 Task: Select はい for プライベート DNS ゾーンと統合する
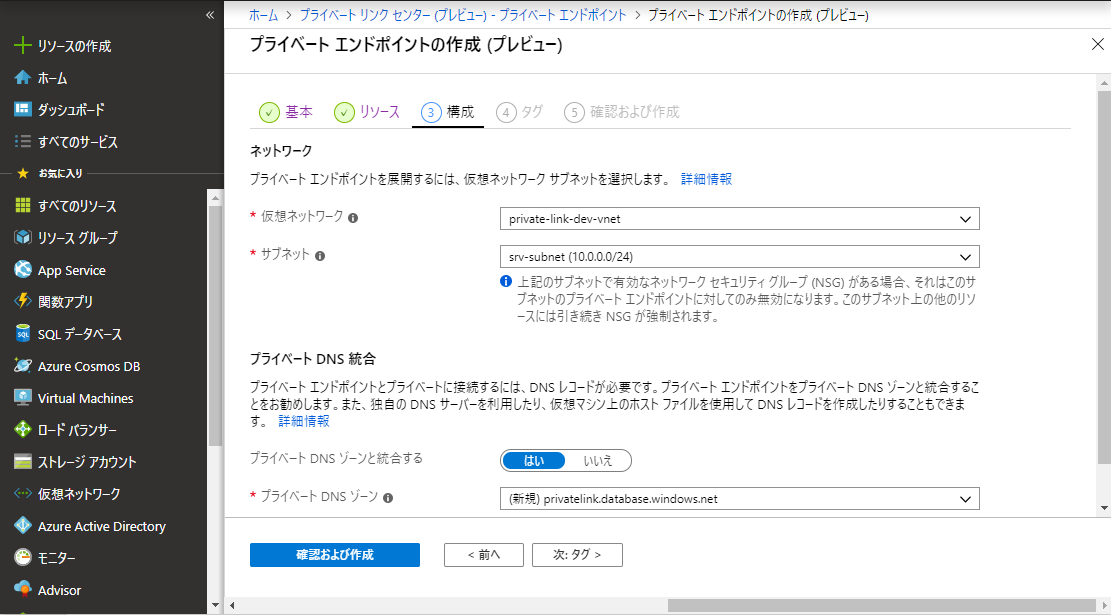[x=534, y=461]
